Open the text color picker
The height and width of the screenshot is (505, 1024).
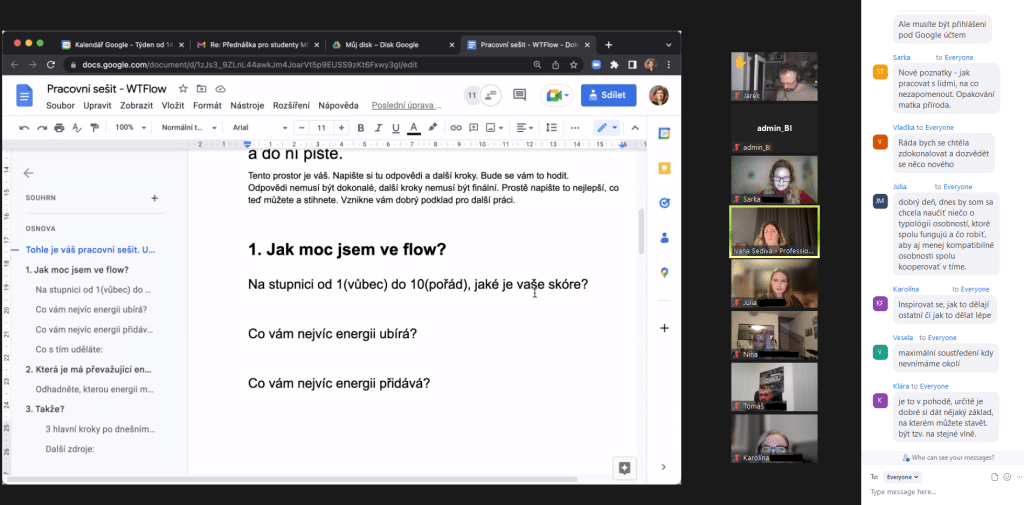(413, 127)
